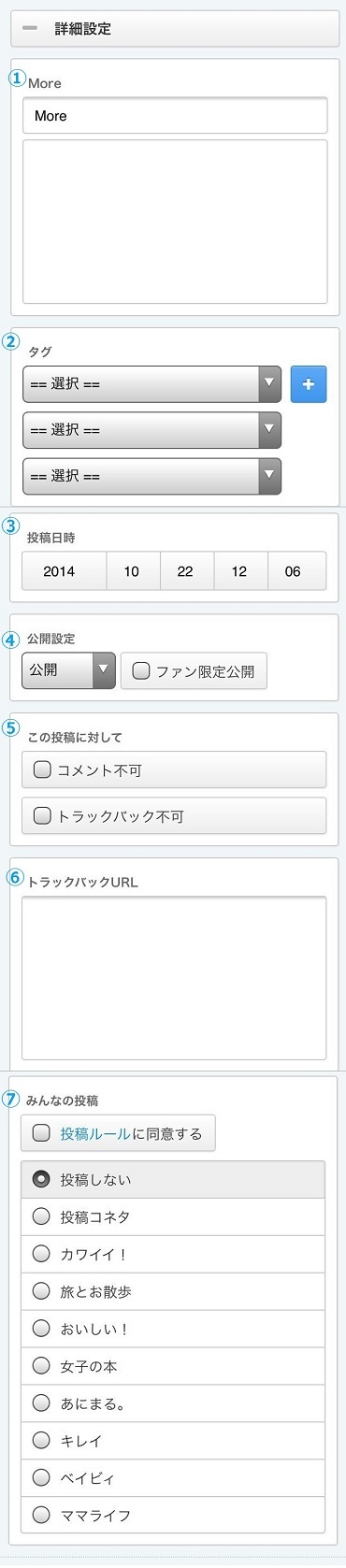The image size is (346, 1568).
Task: Select the 投稿コネタ radio option
Action: (173, 1217)
